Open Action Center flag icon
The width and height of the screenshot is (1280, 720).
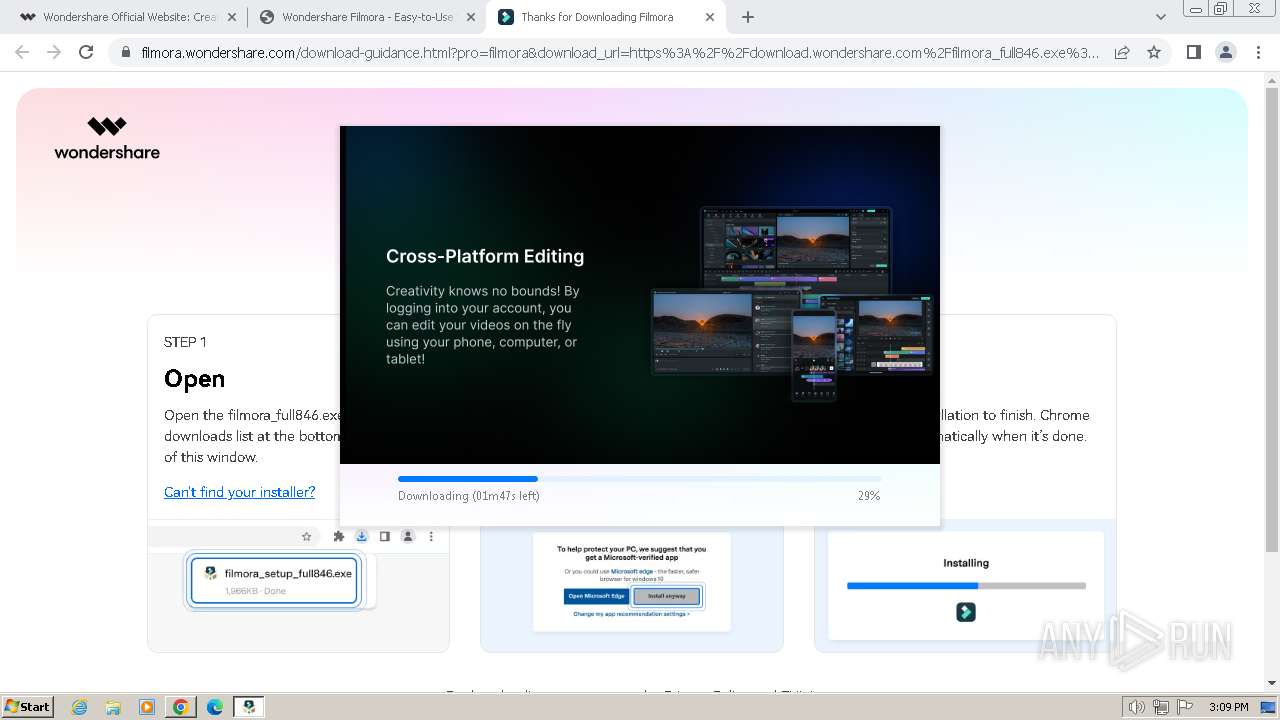(1185, 707)
